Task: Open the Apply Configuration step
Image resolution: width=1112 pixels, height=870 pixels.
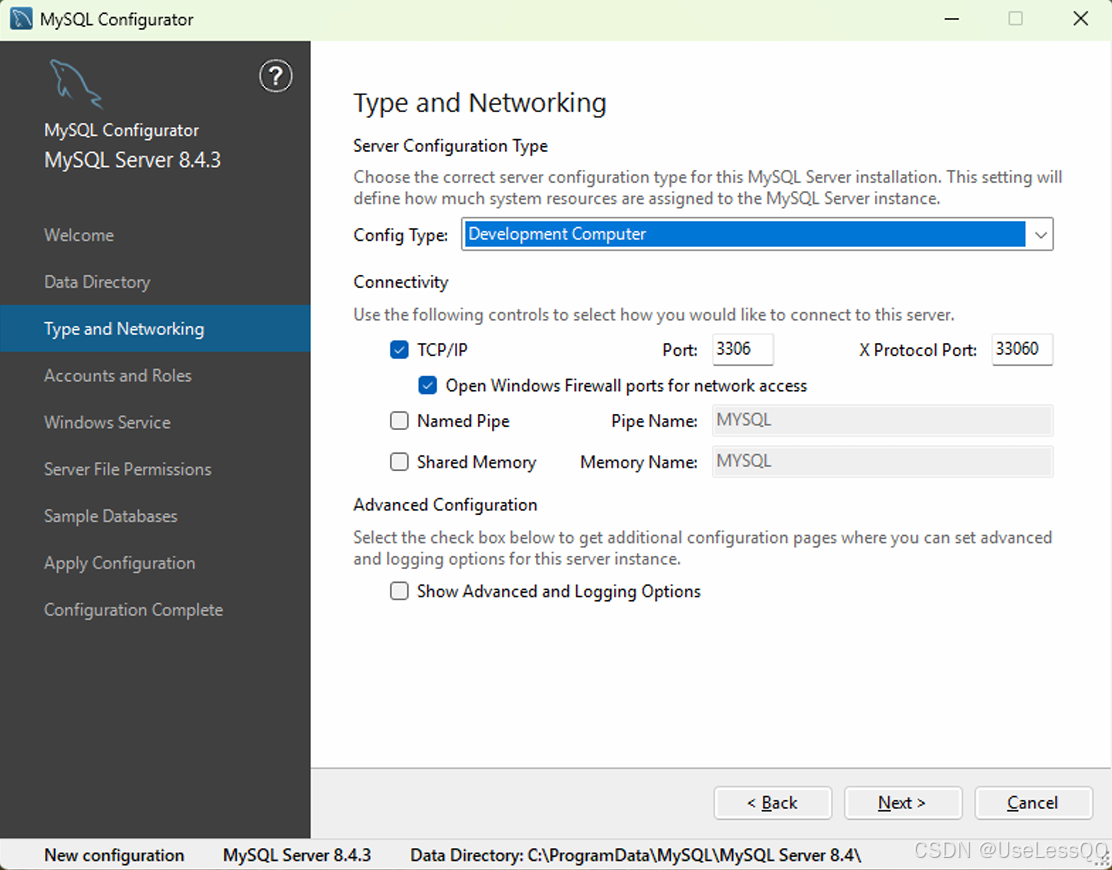Action: 120,562
